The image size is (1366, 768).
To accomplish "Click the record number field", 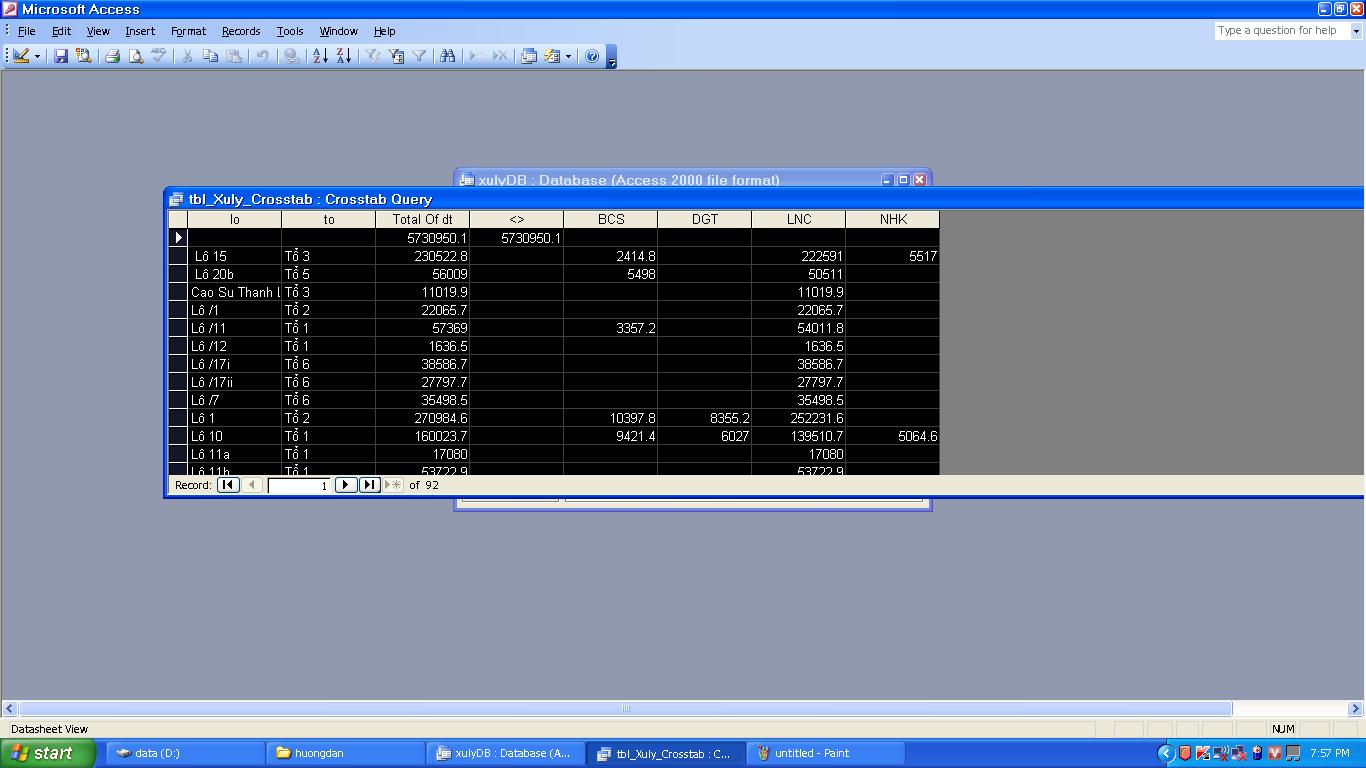I will (299, 485).
